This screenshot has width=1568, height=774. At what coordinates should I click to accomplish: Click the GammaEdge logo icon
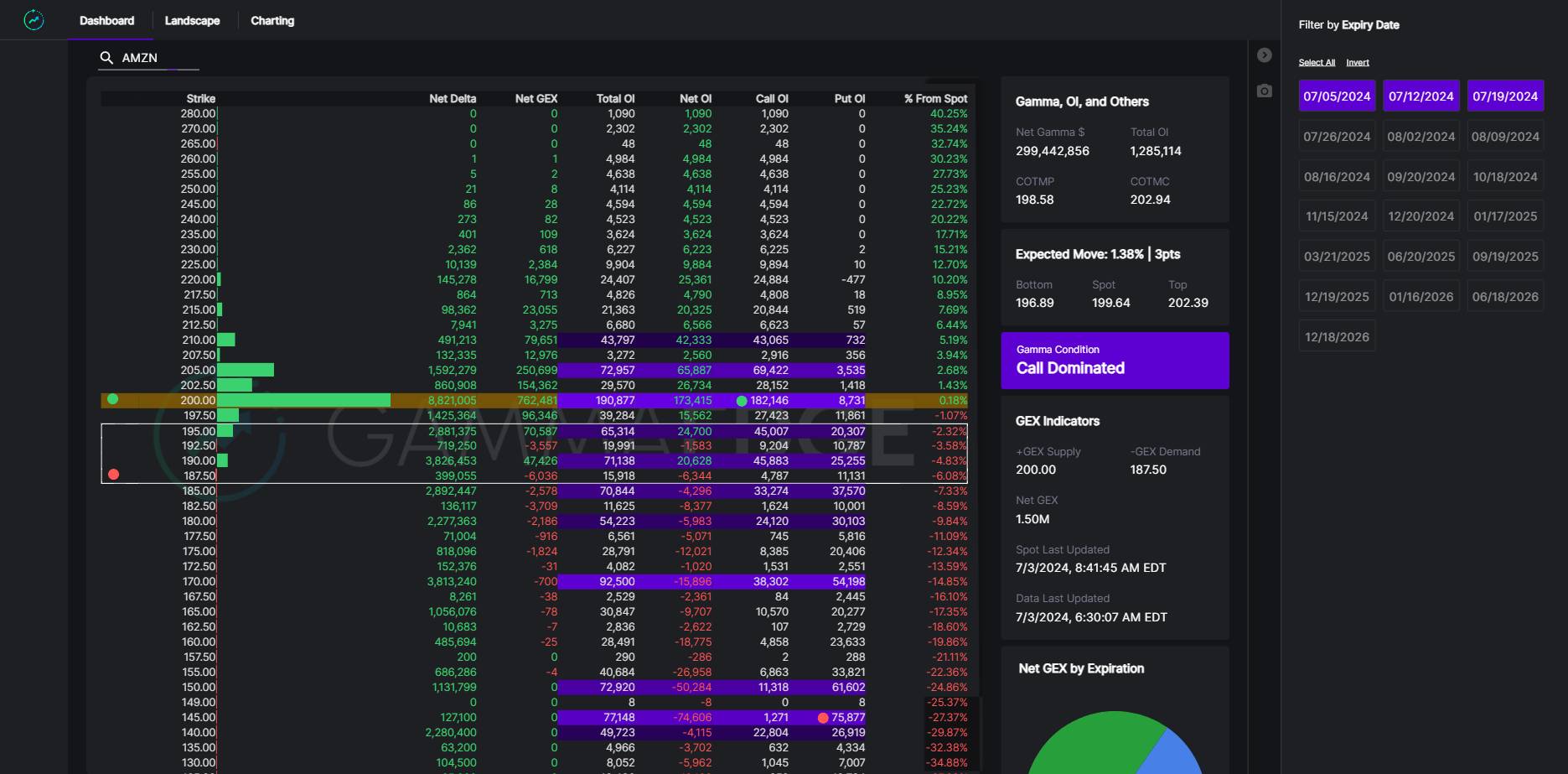click(34, 20)
